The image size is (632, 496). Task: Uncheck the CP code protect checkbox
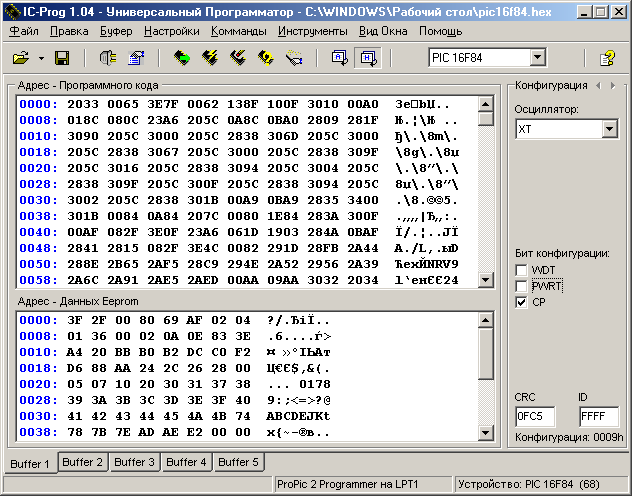pyautogui.click(x=521, y=302)
